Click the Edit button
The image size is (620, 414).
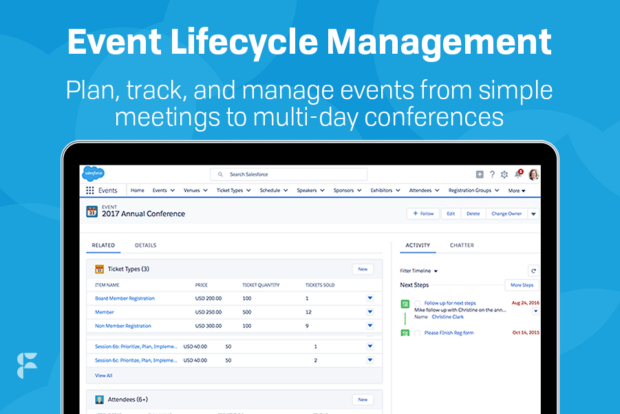450,214
